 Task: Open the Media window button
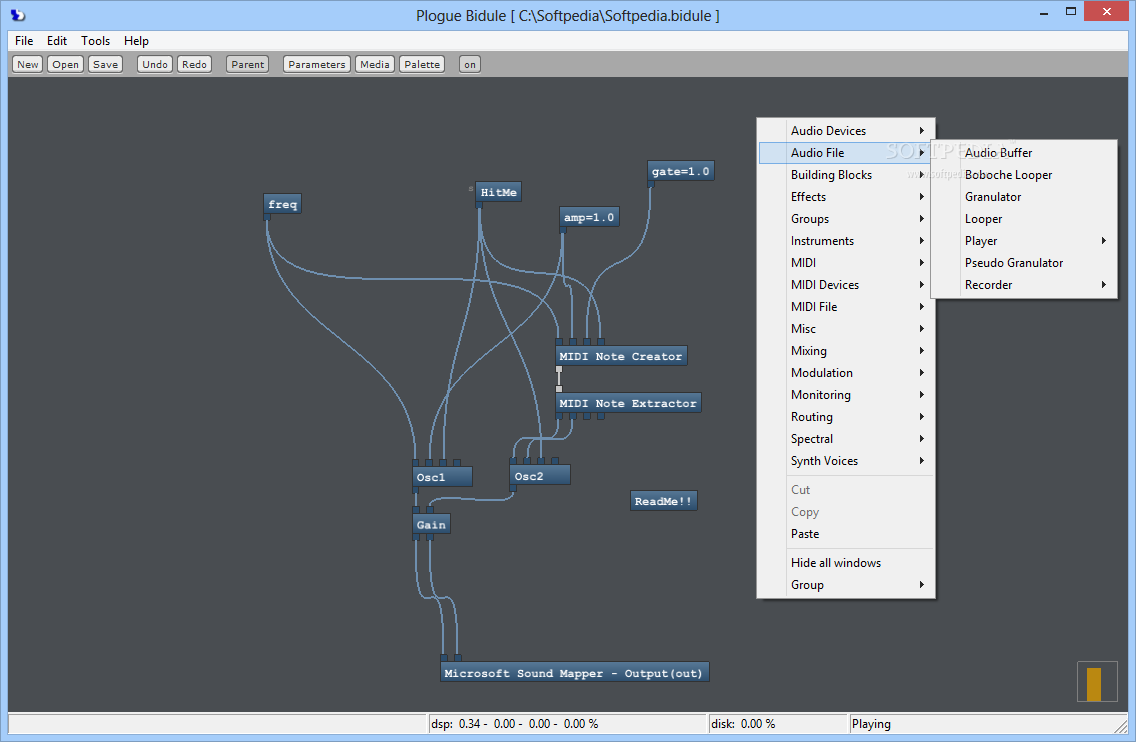coord(375,64)
